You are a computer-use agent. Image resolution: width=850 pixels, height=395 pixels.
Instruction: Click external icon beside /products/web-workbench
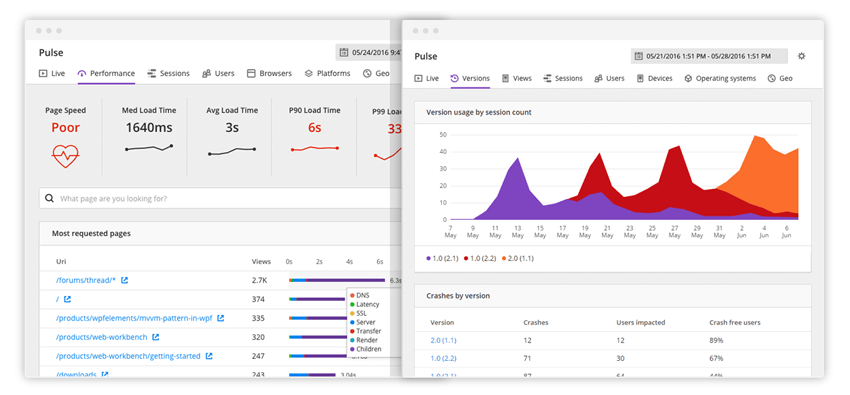[x=156, y=337]
